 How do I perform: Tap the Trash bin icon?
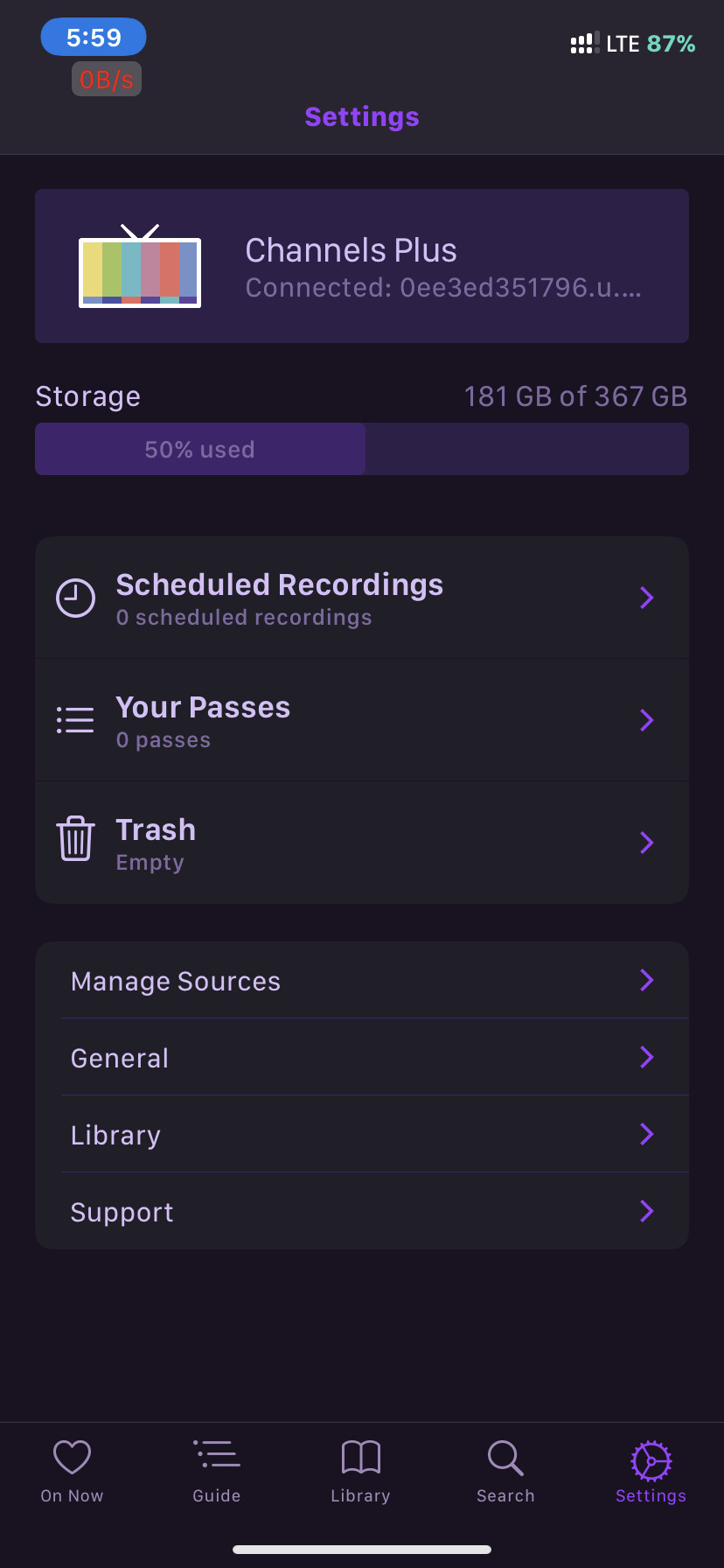[76, 839]
